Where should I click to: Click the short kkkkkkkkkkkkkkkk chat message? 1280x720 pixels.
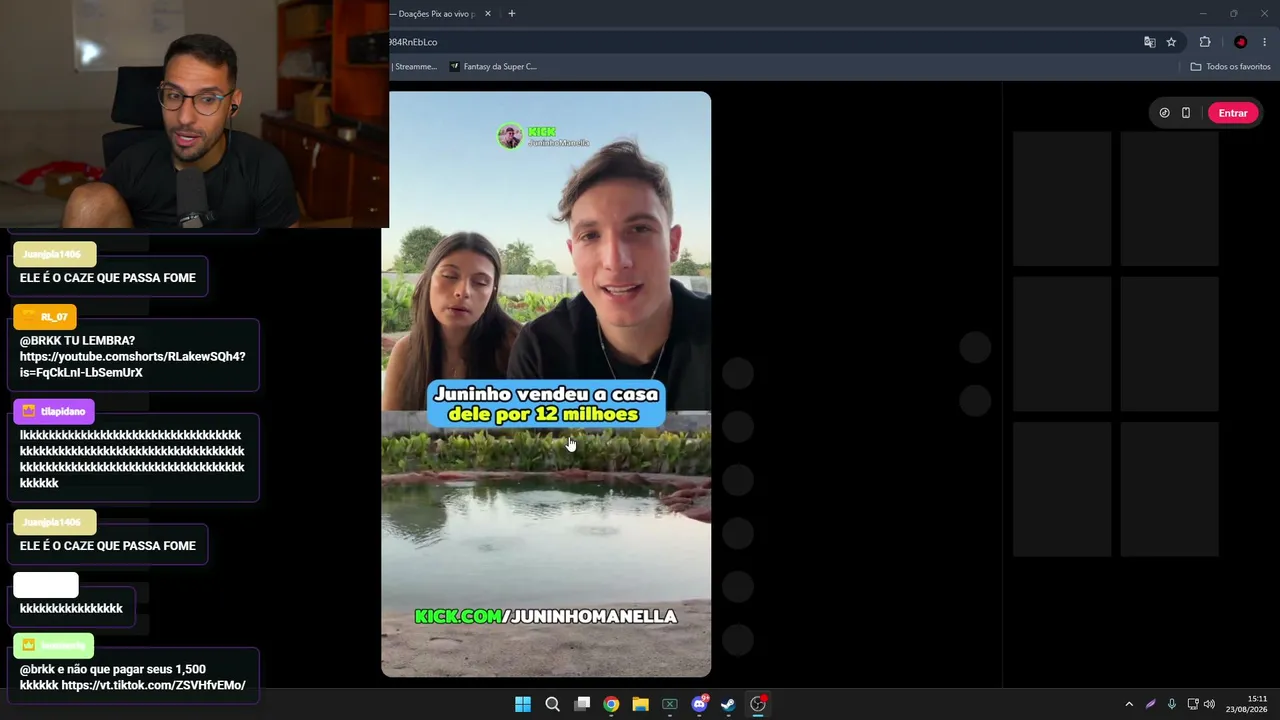pyautogui.click(x=71, y=608)
